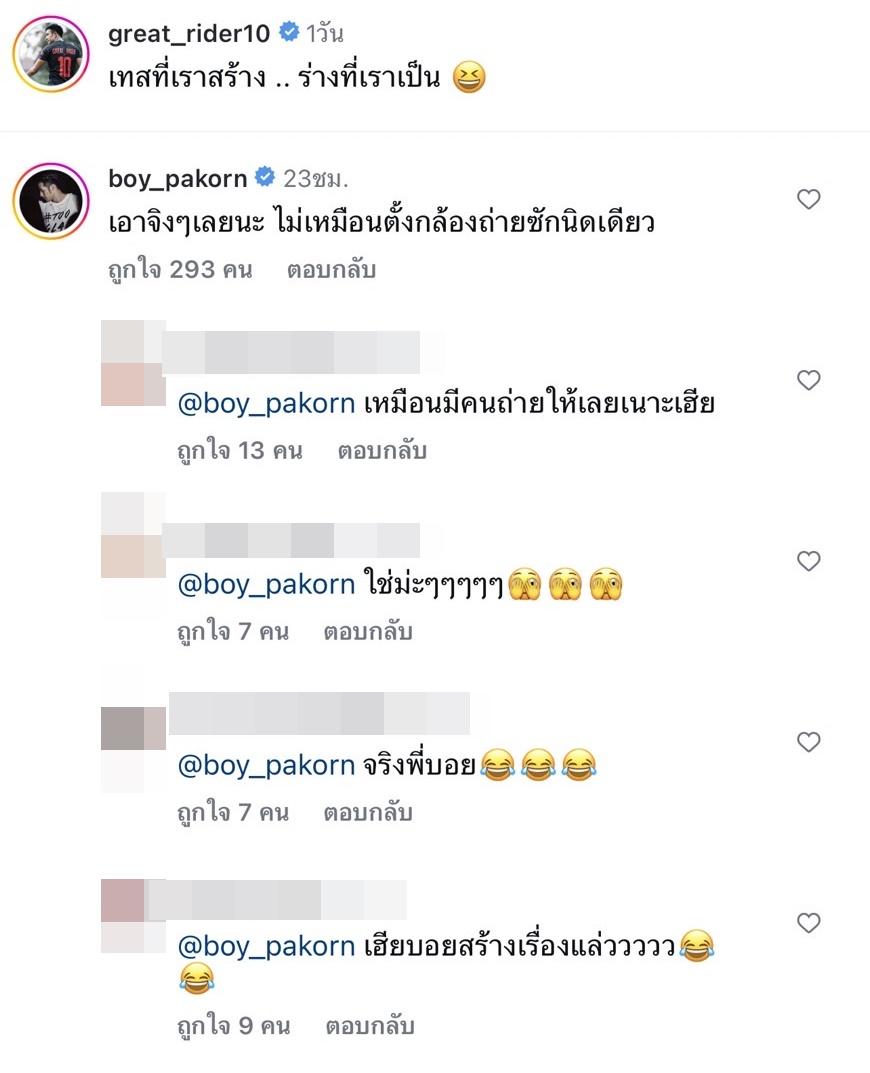Image resolution: width=870 pixels, height=1073 pixels.
Task: Reply to the comment with 9 likes
Action: pos(370,1026)
